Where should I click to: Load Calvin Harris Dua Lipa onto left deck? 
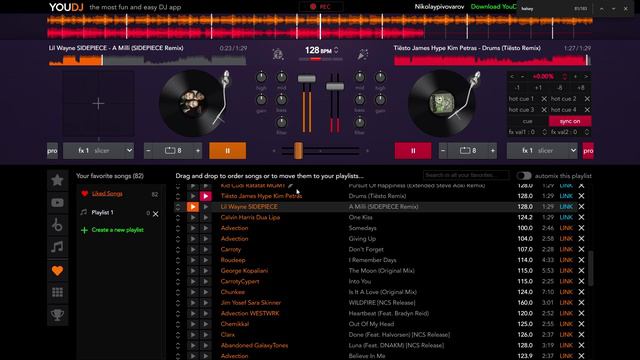click(x=193, y=218)
